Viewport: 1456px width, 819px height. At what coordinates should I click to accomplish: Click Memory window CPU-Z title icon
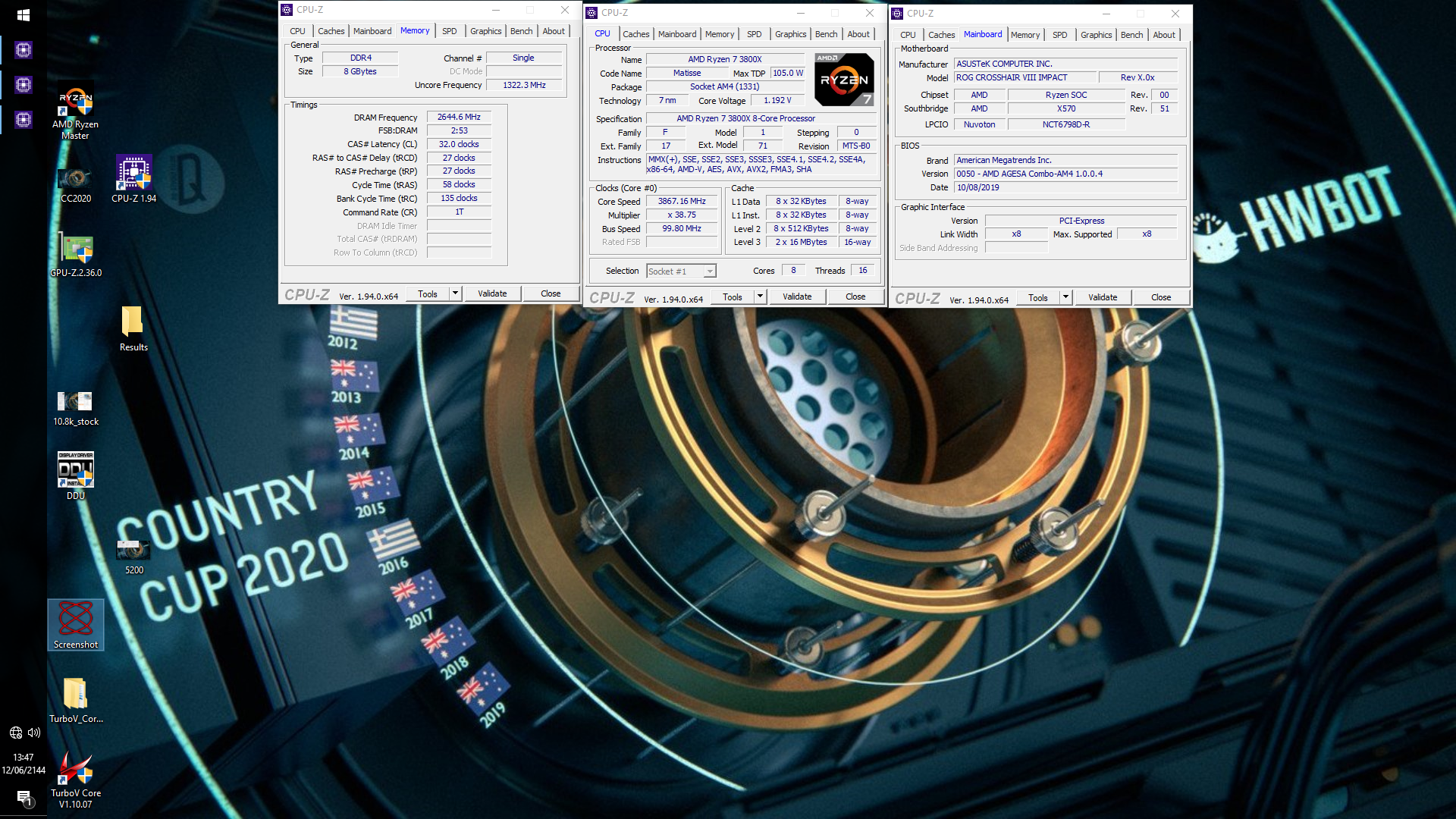click(x=287, y=10)
